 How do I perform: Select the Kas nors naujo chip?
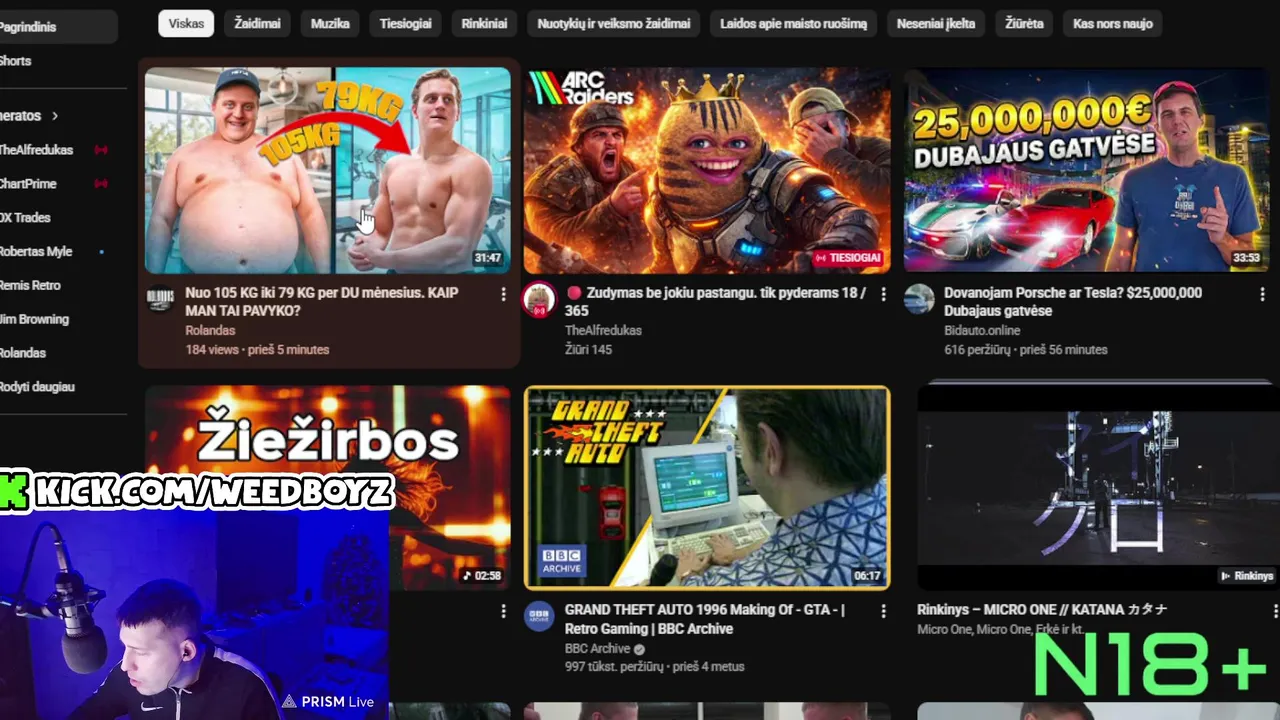point(1112,23)
